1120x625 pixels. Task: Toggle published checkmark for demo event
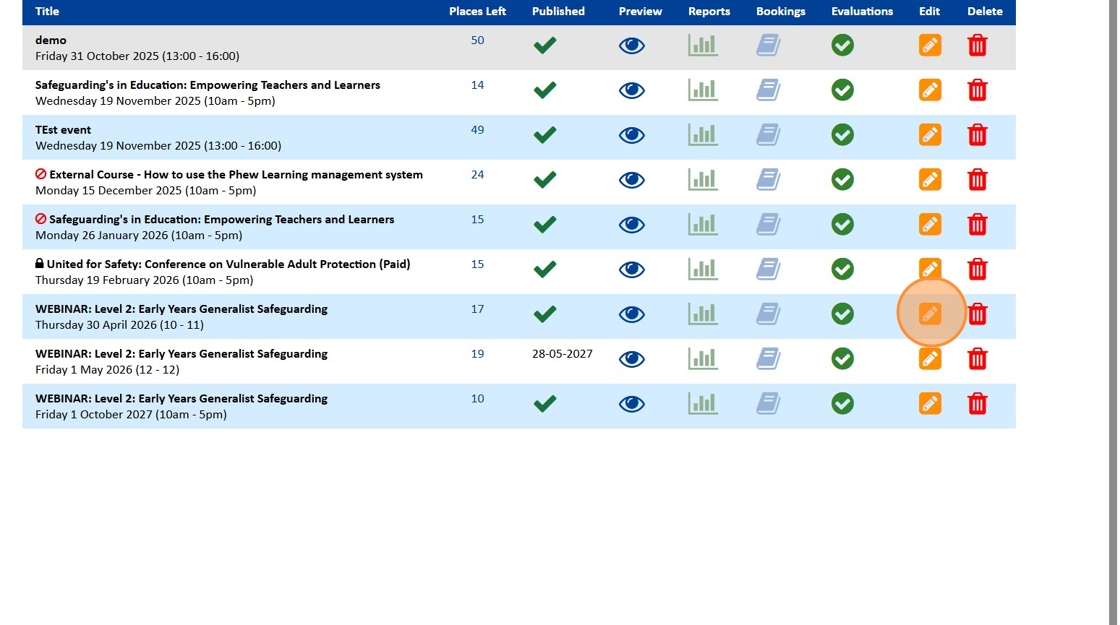545,46
